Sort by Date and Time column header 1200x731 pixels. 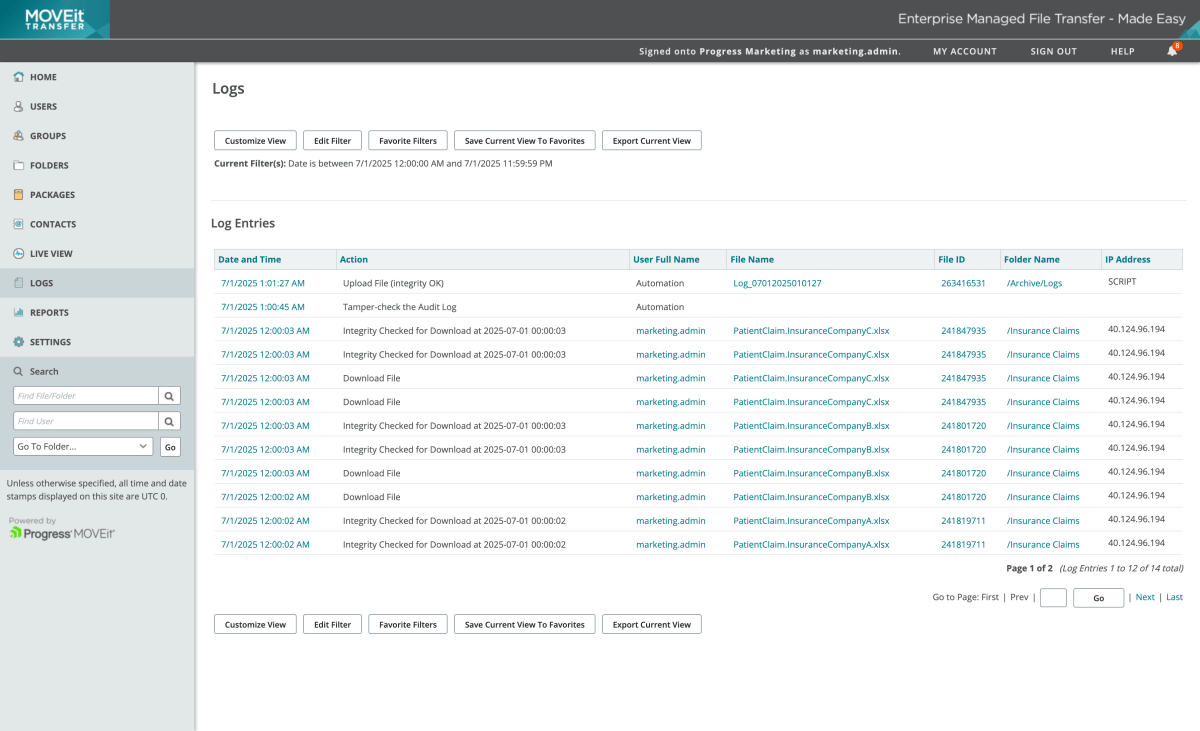tap(249, 260)
